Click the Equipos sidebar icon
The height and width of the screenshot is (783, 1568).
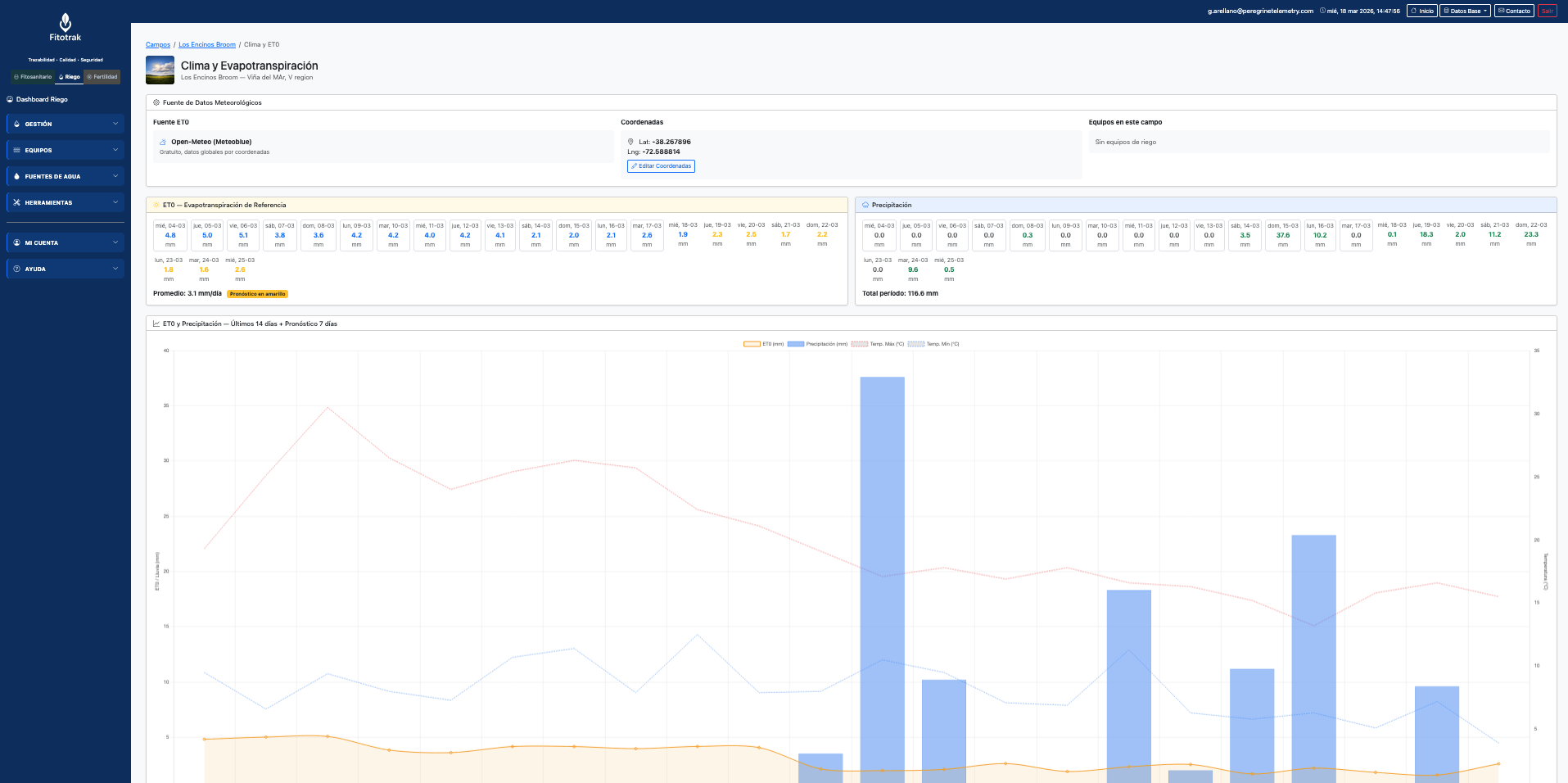16,151
